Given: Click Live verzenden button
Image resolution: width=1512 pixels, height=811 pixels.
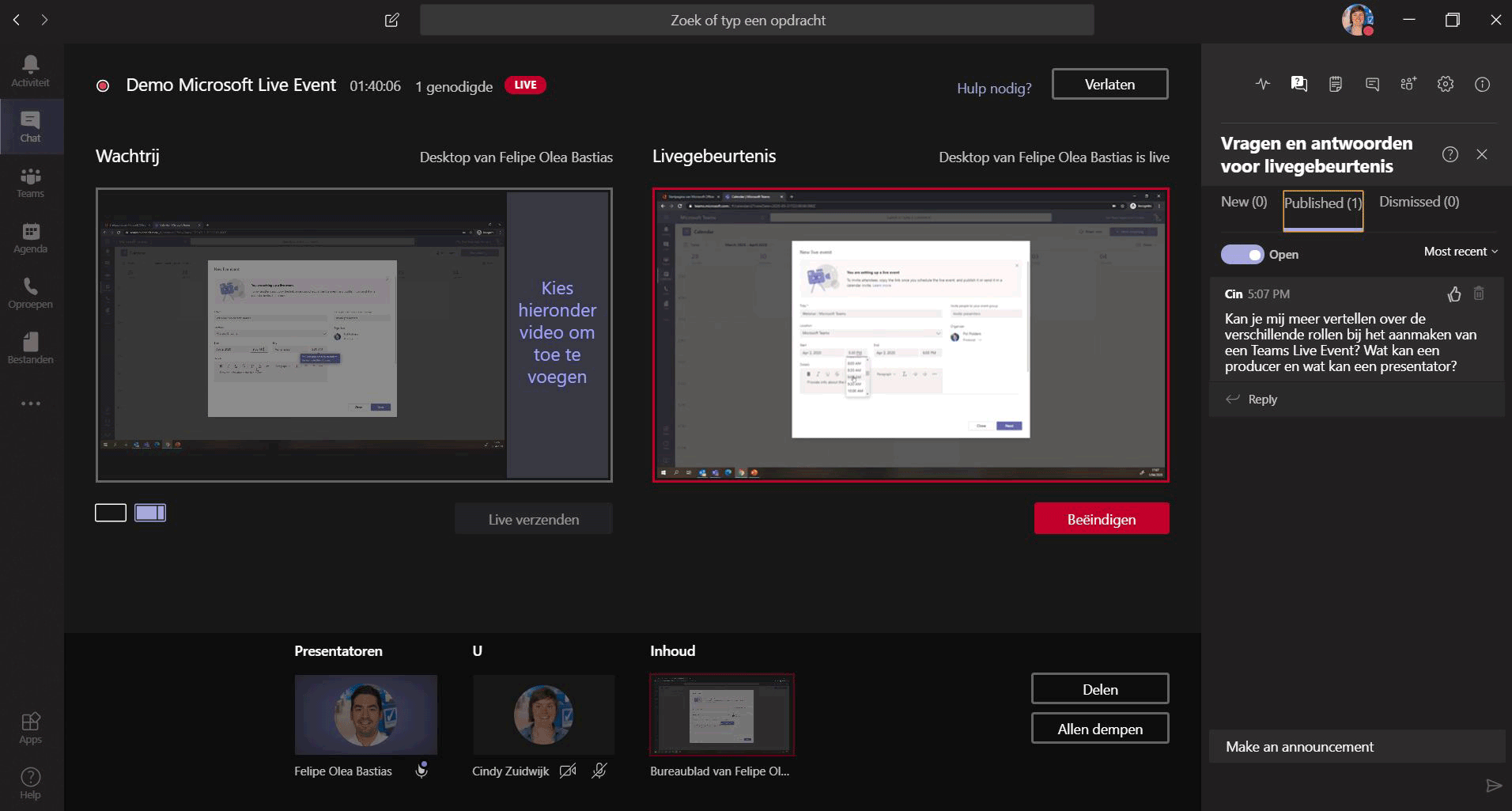Looking at the screenshot, I should coord(533,519).
